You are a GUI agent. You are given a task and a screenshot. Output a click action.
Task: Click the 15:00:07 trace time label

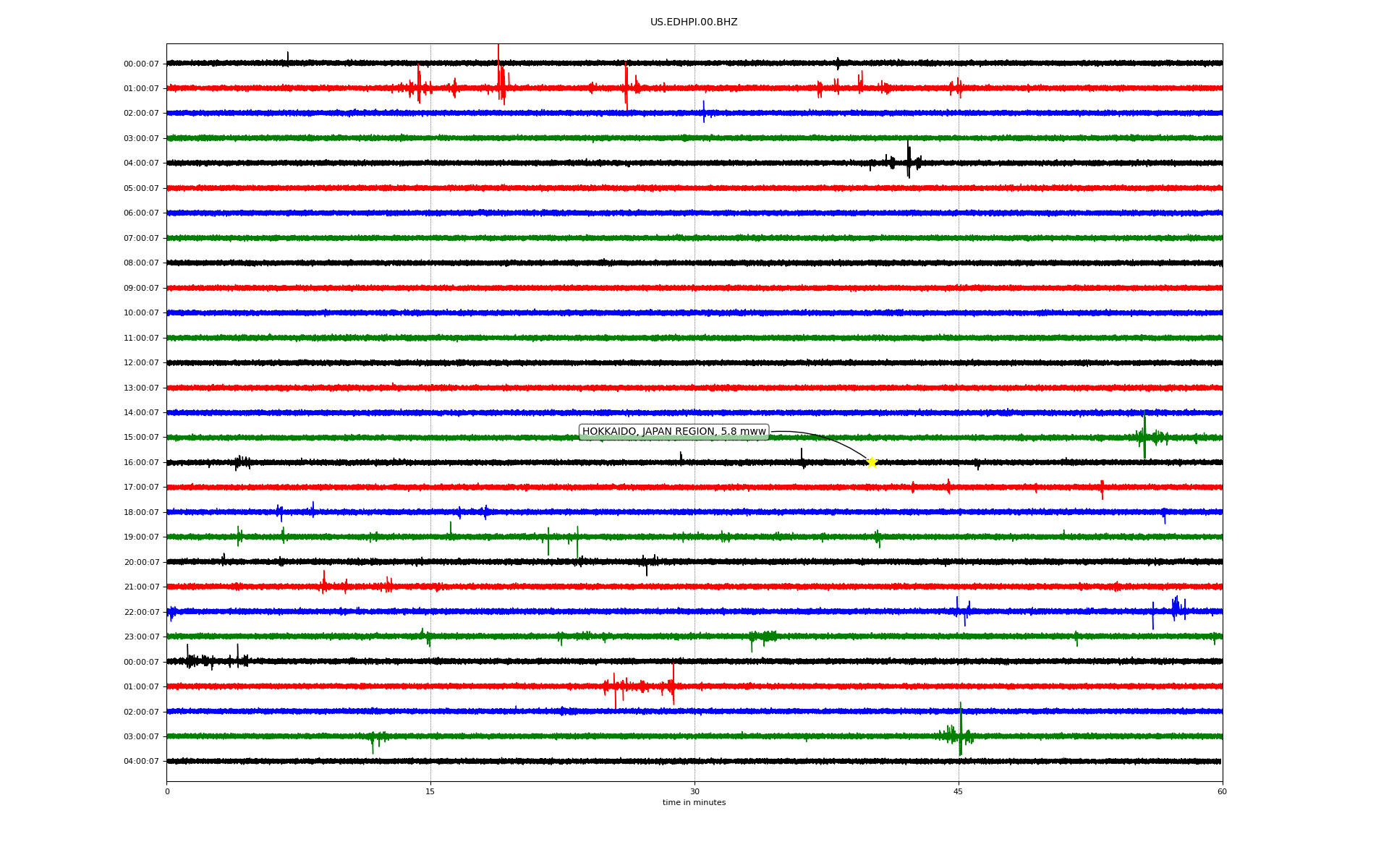(x=141, y=438)
